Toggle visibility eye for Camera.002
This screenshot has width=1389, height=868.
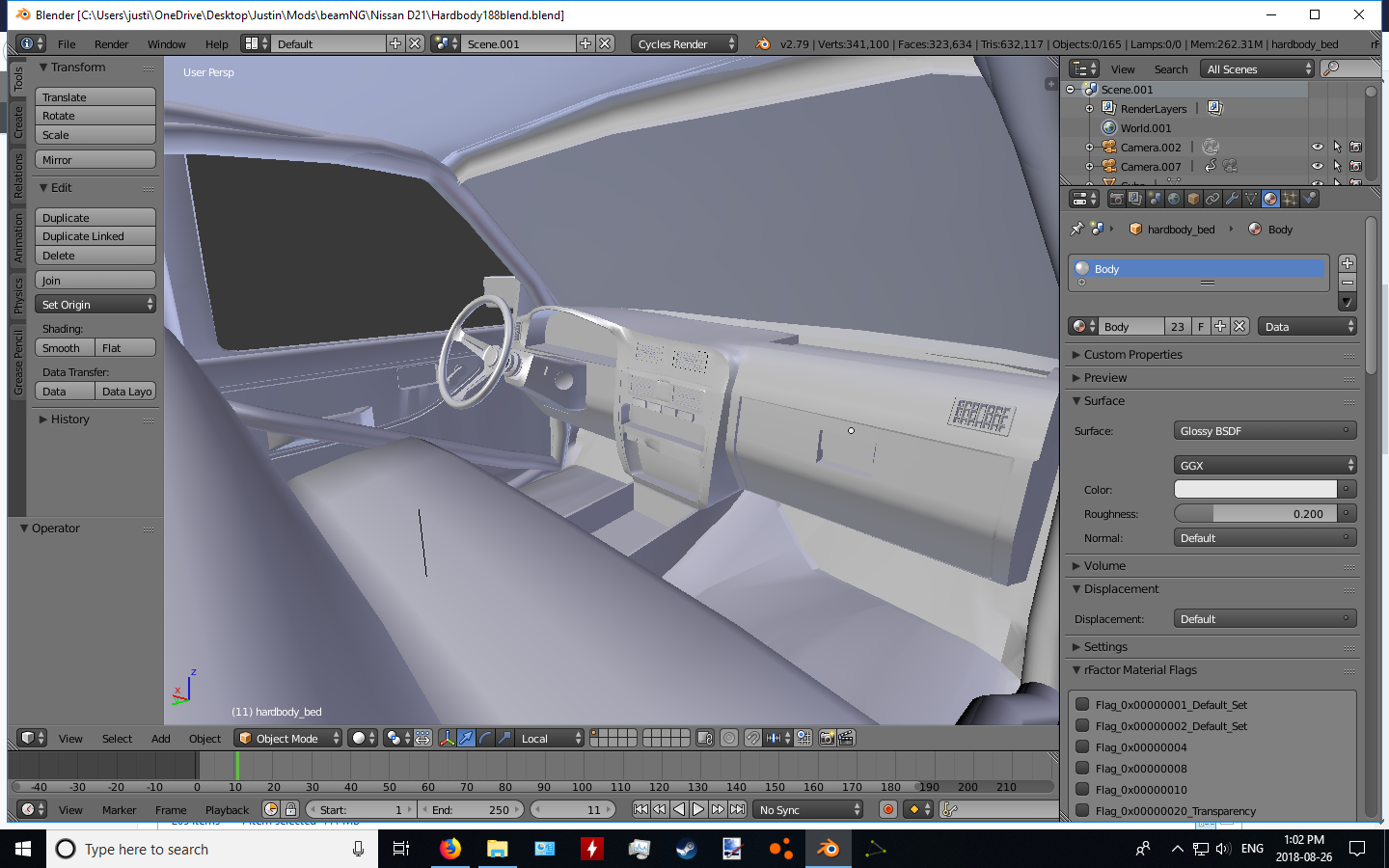1317,148
